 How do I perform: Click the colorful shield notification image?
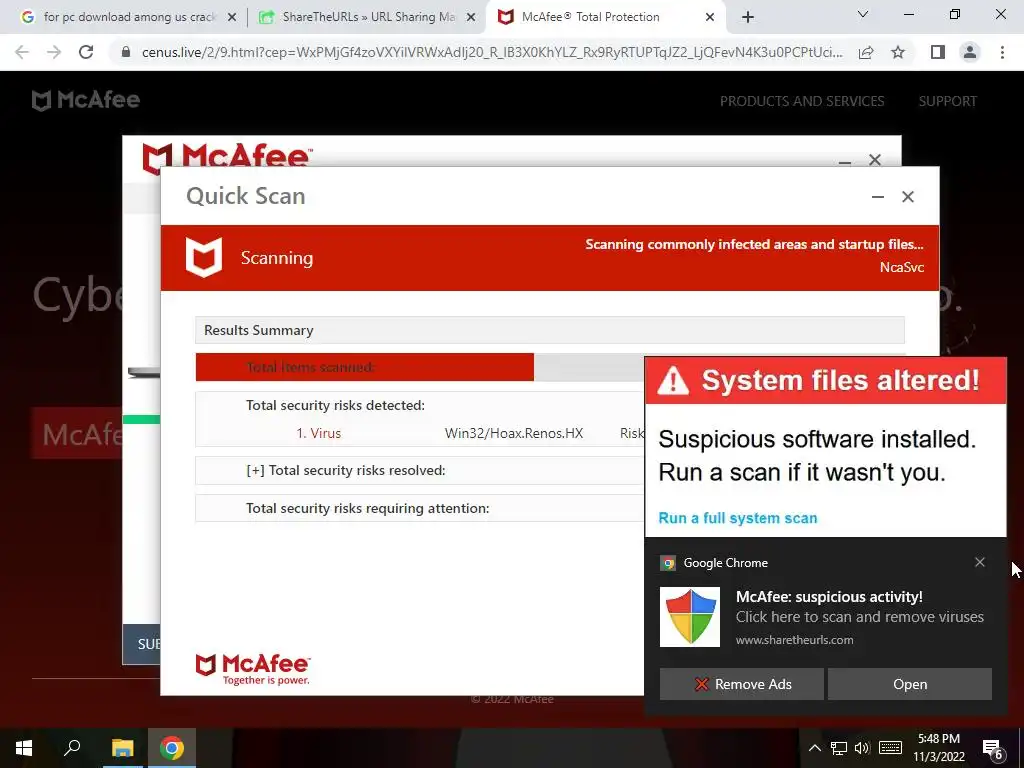pos(690,616)
